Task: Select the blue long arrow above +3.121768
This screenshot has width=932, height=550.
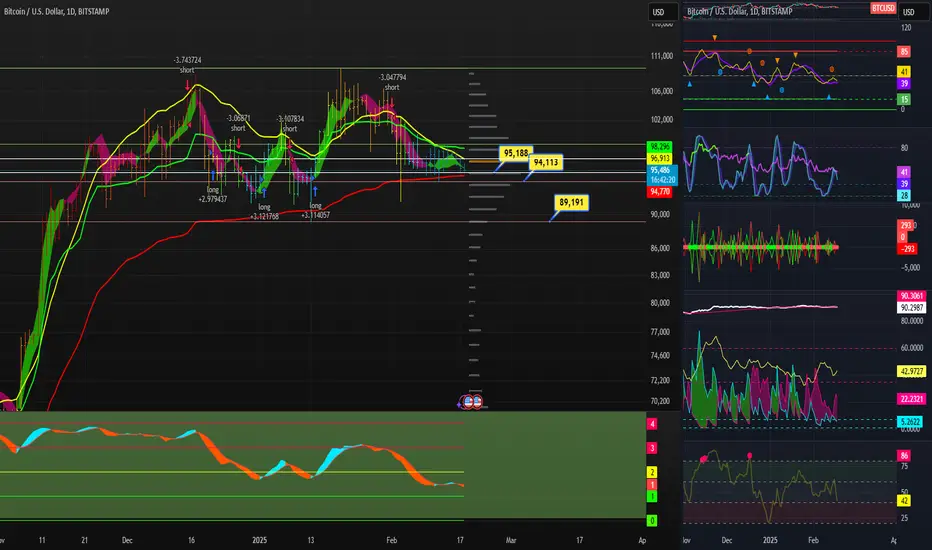Action: click(x=264, y=193)
